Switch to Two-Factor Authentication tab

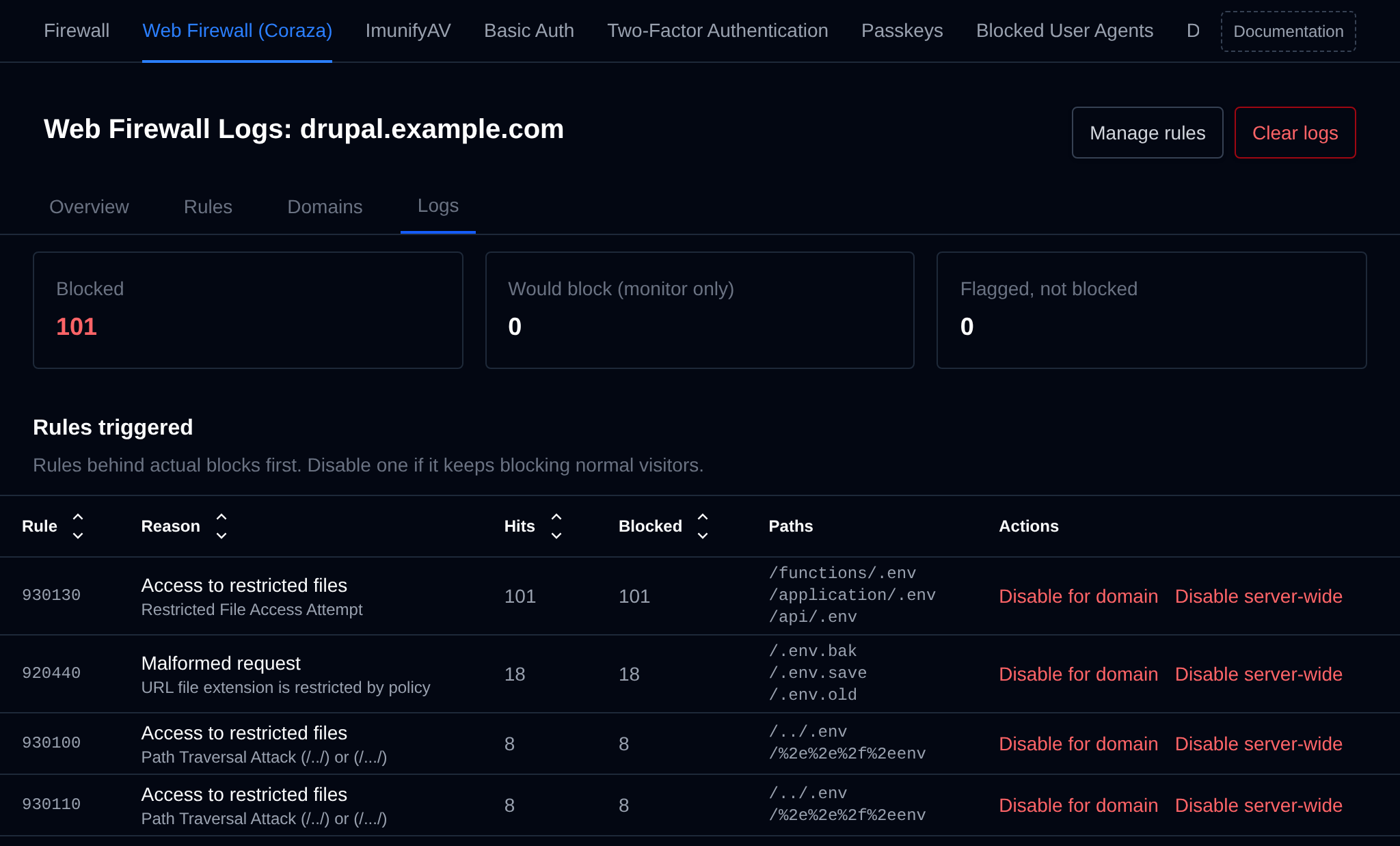718,31
